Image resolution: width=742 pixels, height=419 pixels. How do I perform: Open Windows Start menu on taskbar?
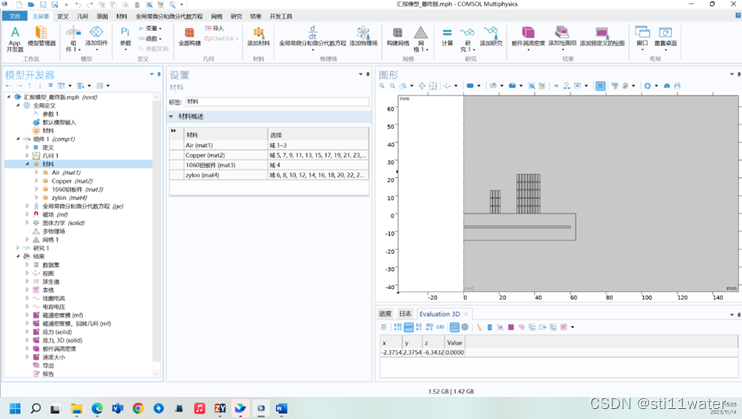pos(15,409)
